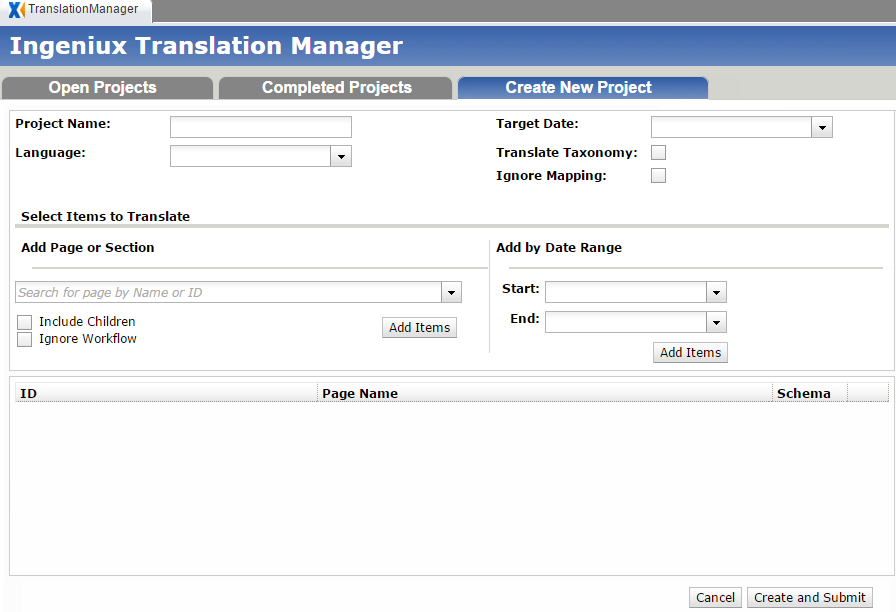Click the Cancel button

715,598
